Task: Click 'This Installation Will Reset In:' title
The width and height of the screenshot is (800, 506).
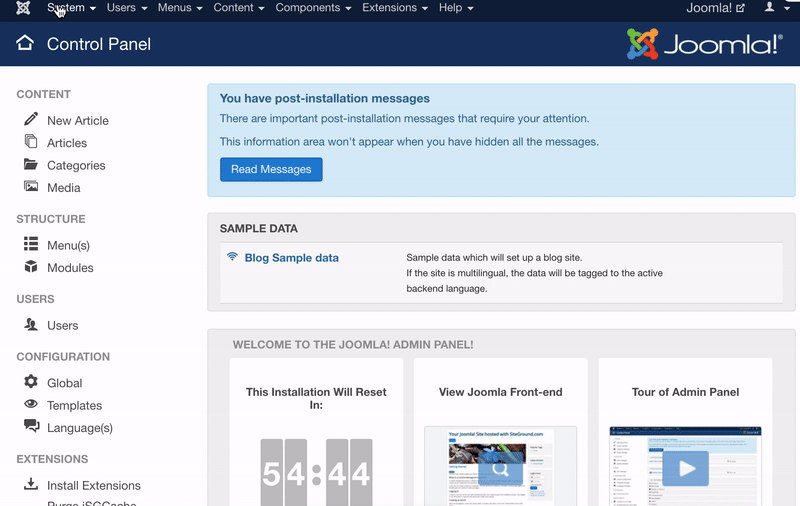Action: coord(316,398)
